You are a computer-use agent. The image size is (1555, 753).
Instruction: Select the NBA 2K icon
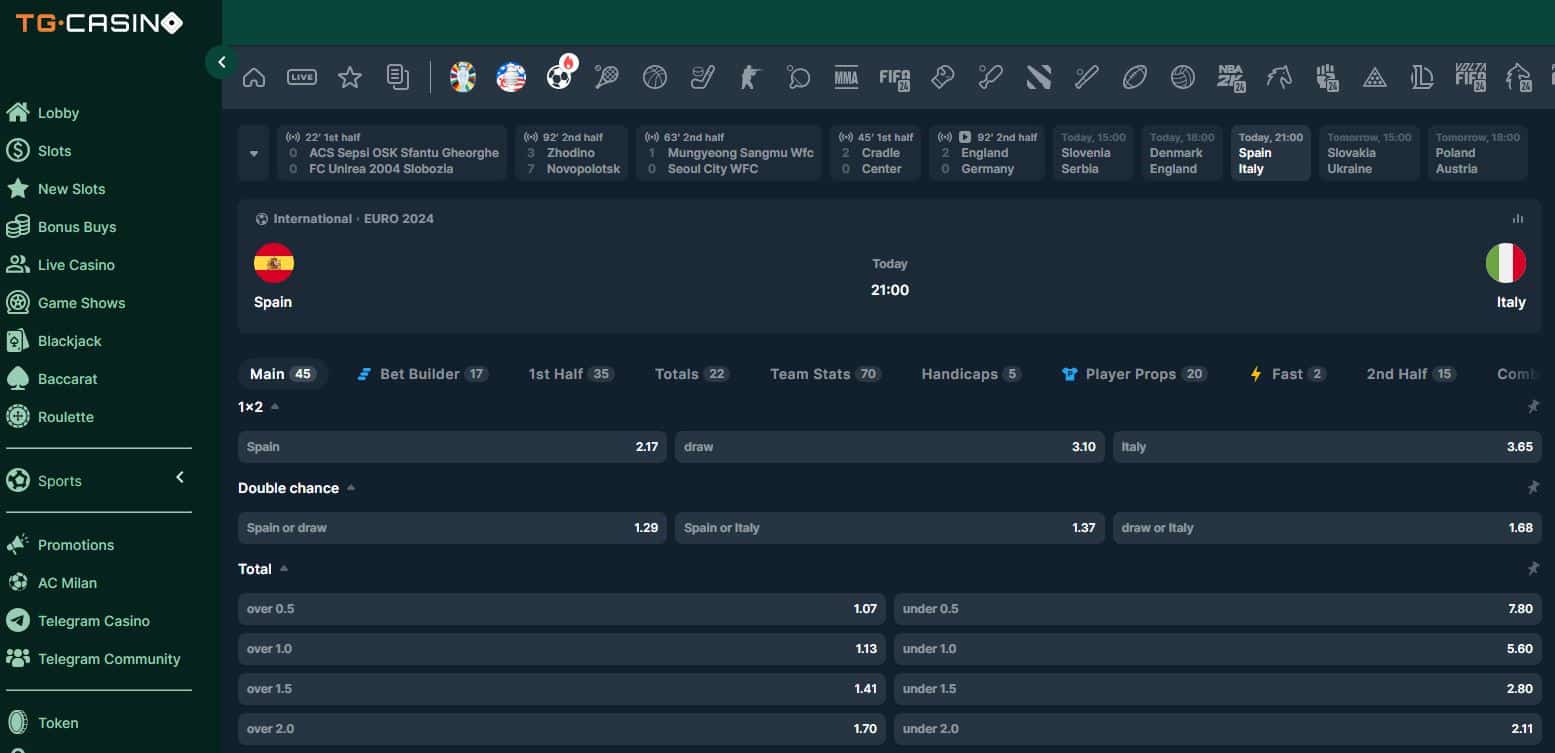click(1231, 77)
